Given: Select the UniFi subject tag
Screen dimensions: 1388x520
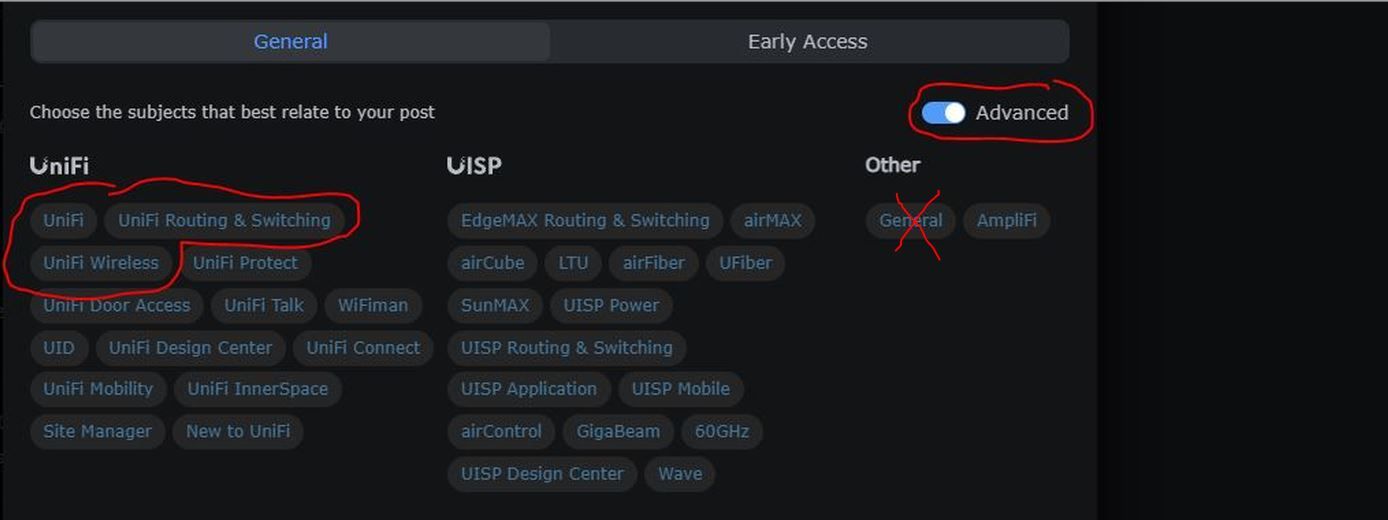Looking at the screenshot, I should (63, 220).
